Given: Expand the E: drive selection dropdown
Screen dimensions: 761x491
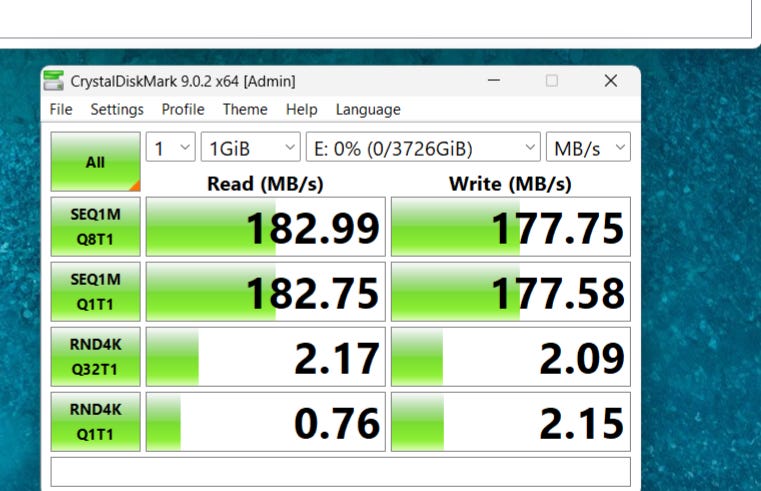Looking at the screenshot, I should (x=423, y=147).
